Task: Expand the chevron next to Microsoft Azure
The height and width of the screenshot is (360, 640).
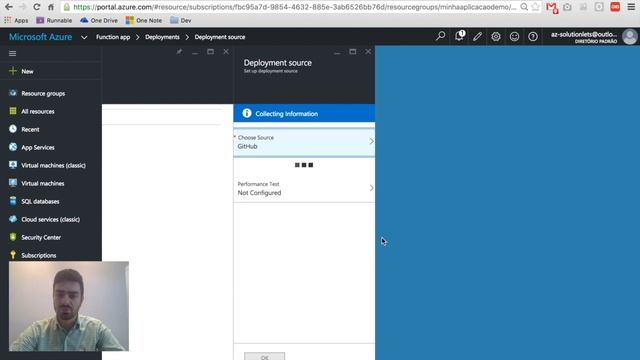Action: pyautogui.click(x=84, y=37)
